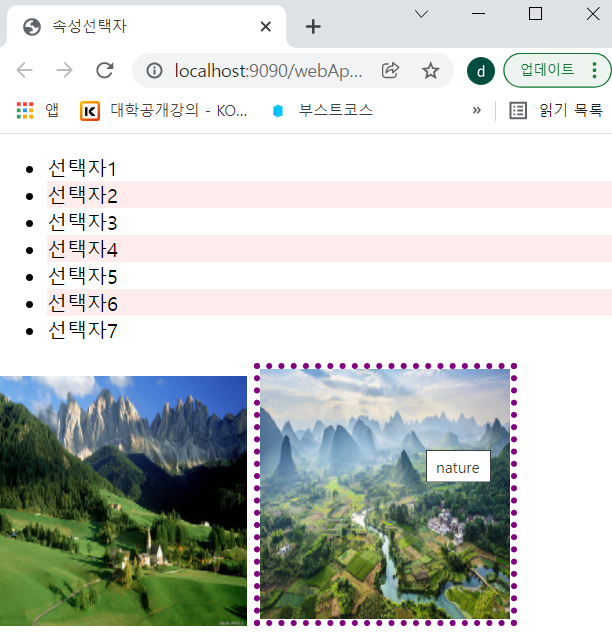Open the 읽기 목록 reading list
Viewport: 612px width, 634px height.
tap(556, 110)
